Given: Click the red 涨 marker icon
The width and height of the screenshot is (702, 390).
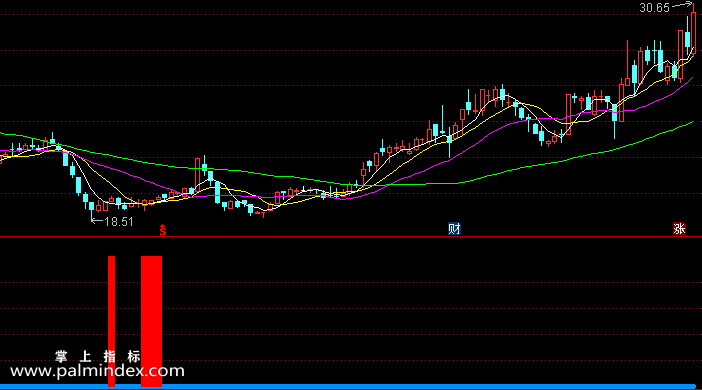Looking at the screenshot, I should pos(679,229).
